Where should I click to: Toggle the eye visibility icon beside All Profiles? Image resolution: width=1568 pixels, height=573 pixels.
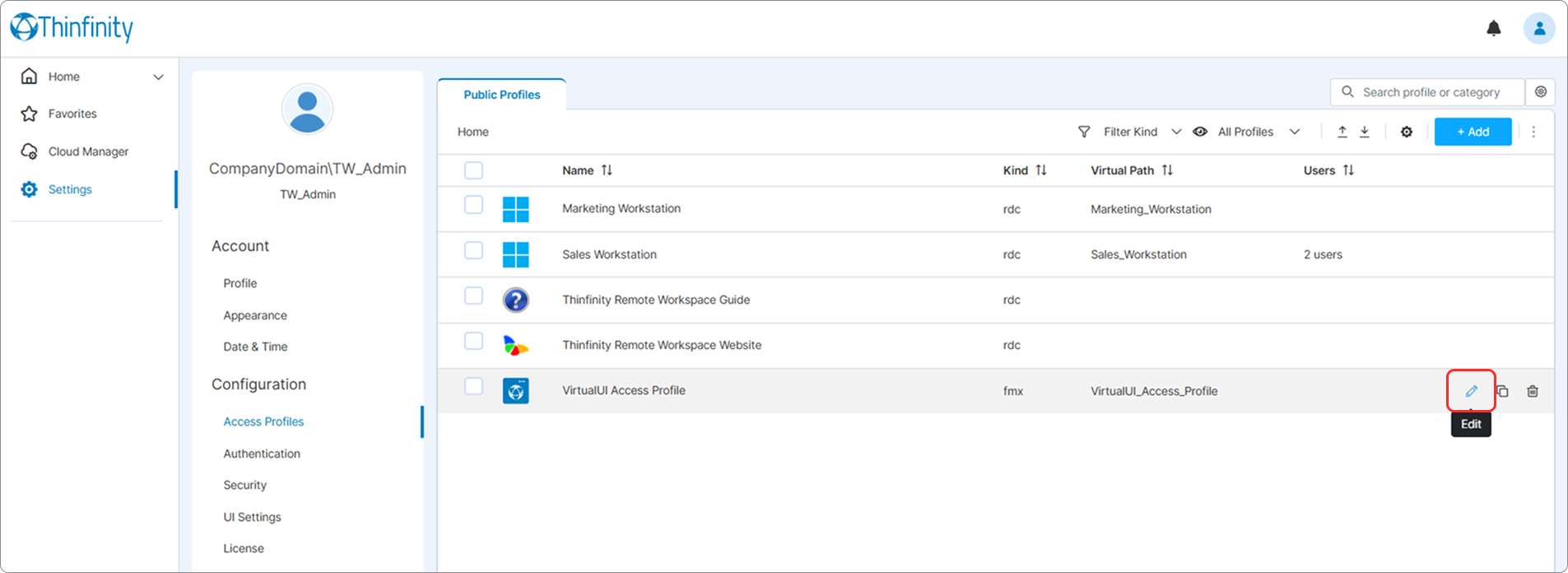(1200, 132)
